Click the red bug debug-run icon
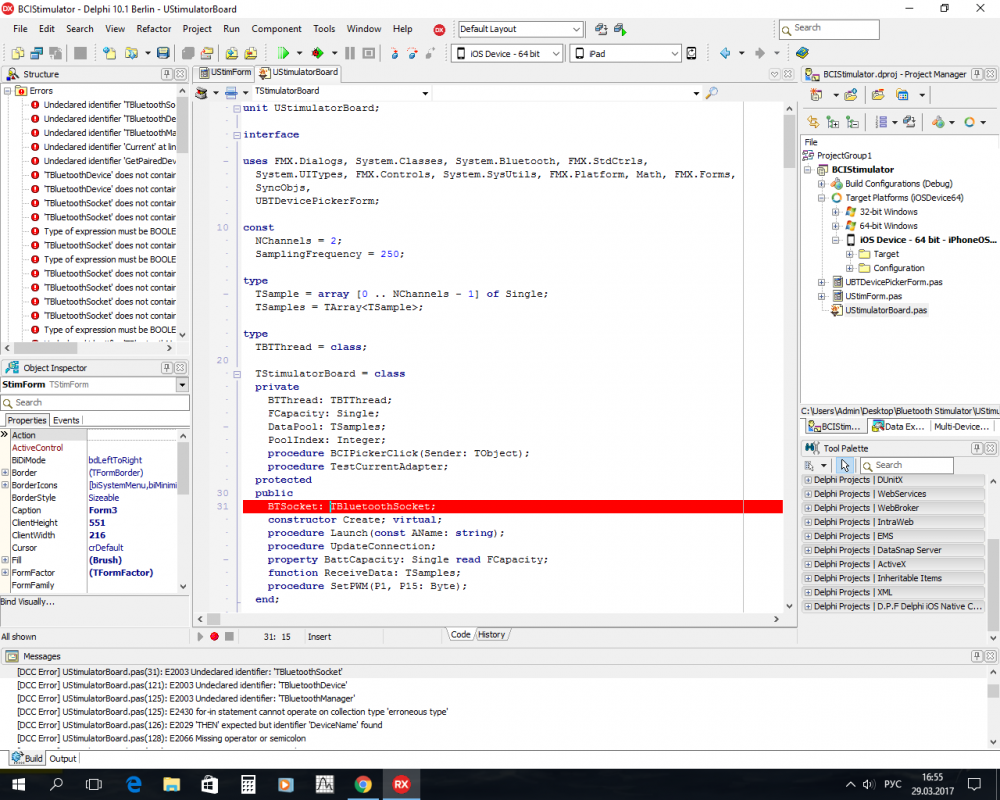The width and height of the screenshot is (1000, 800). [x=318, y=54]
